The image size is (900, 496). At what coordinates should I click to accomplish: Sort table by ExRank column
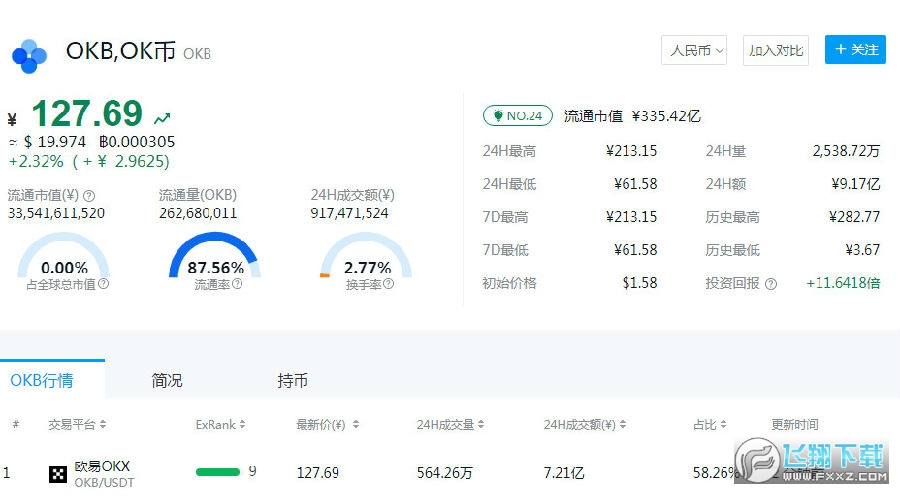220,425
